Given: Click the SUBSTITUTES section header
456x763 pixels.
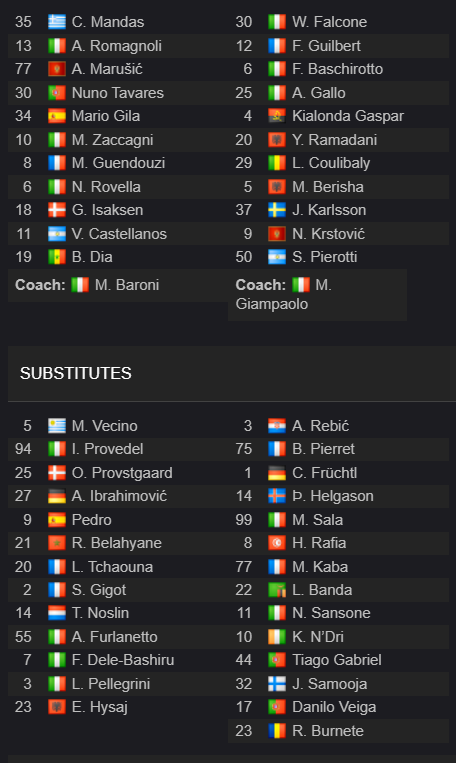Looking at the screenshot, I should pos(75,373).
